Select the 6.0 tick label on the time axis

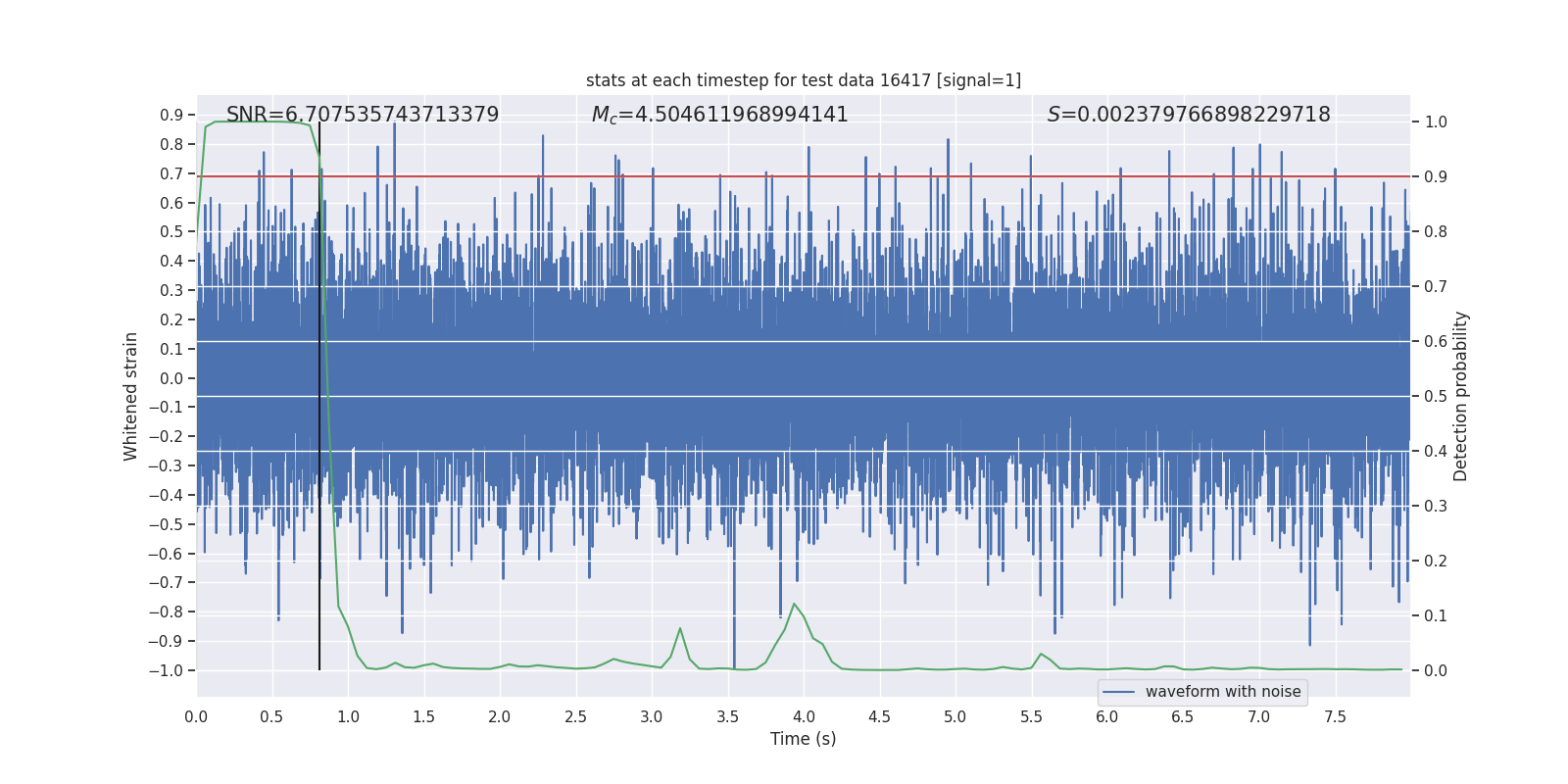tap(1107, 716)
